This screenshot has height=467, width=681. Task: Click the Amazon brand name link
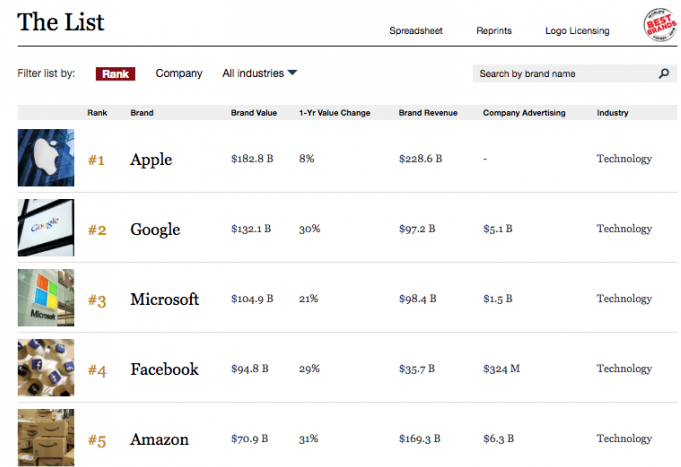[x=159, y=439]
